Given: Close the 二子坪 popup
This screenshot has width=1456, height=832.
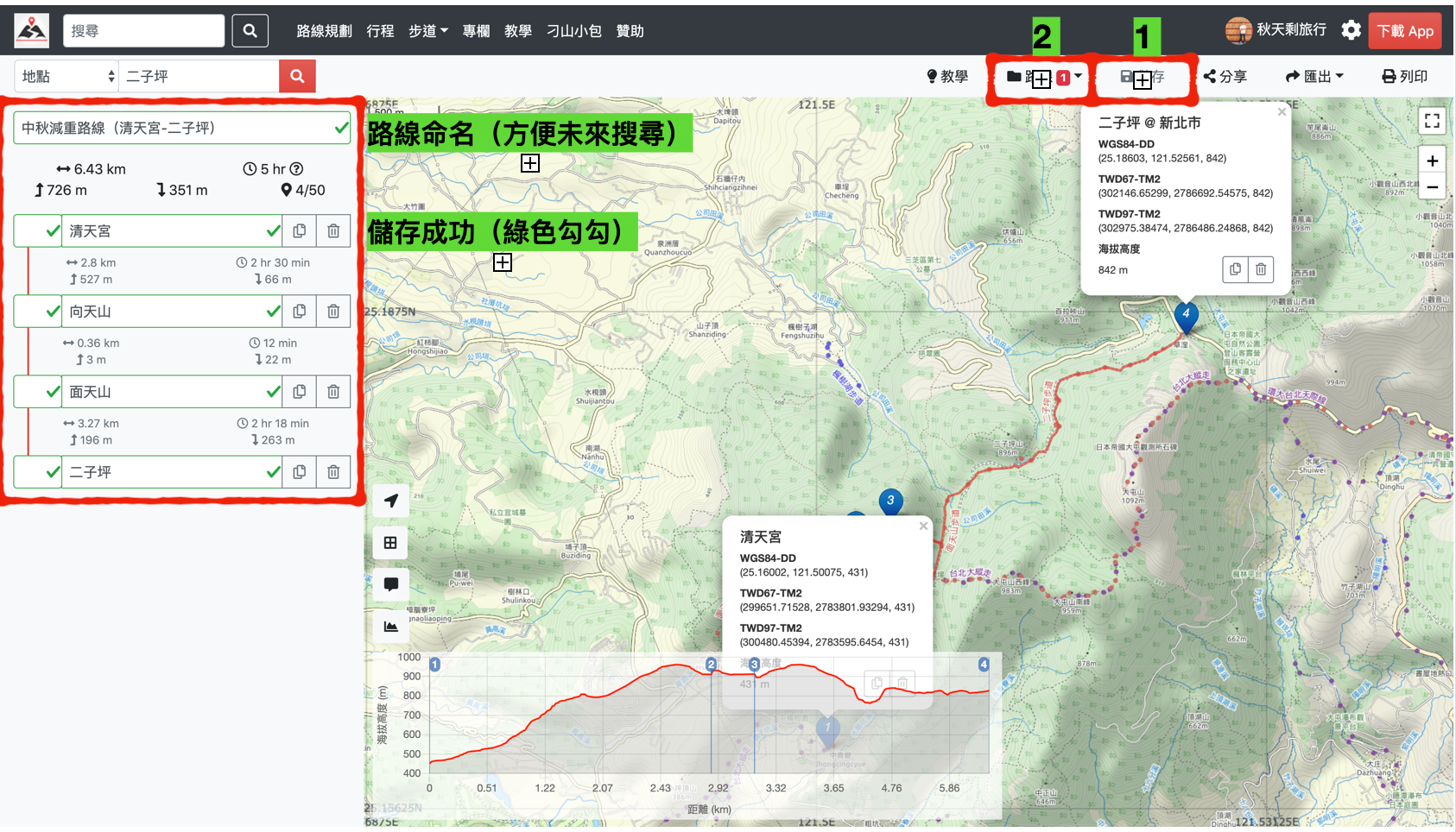Looking at the screenshot, I should 1282,112.
